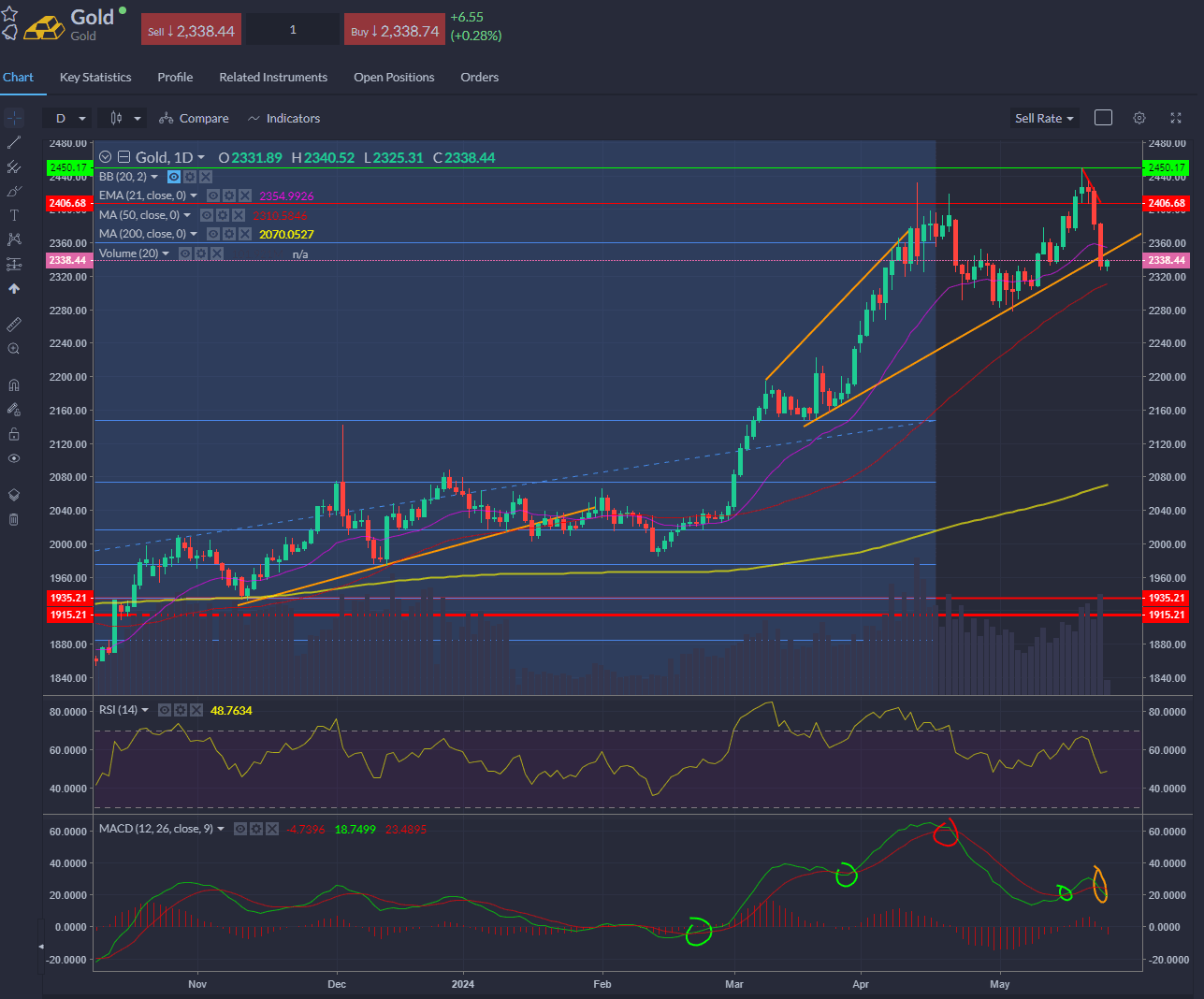Open the Open Positions tab
The image size is (1204, 999).
click(394, 78)
